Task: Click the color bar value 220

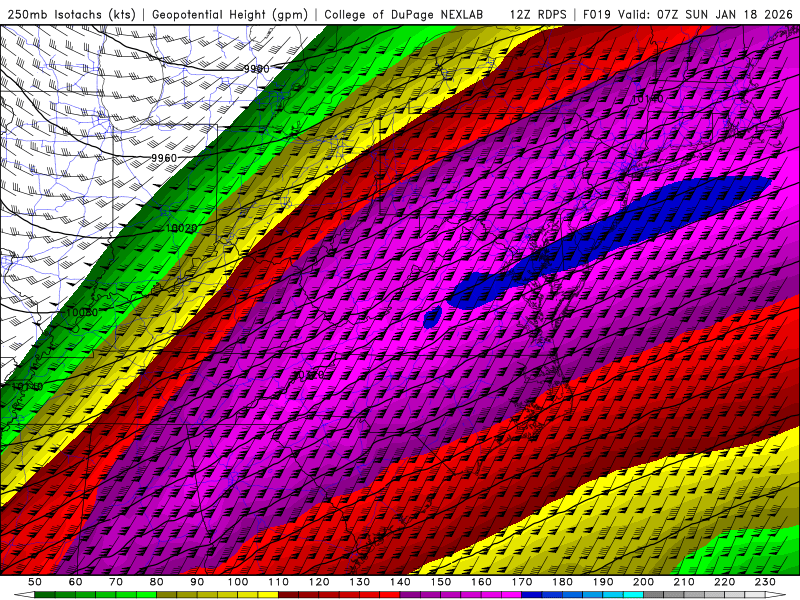Action: pos(724,582)
